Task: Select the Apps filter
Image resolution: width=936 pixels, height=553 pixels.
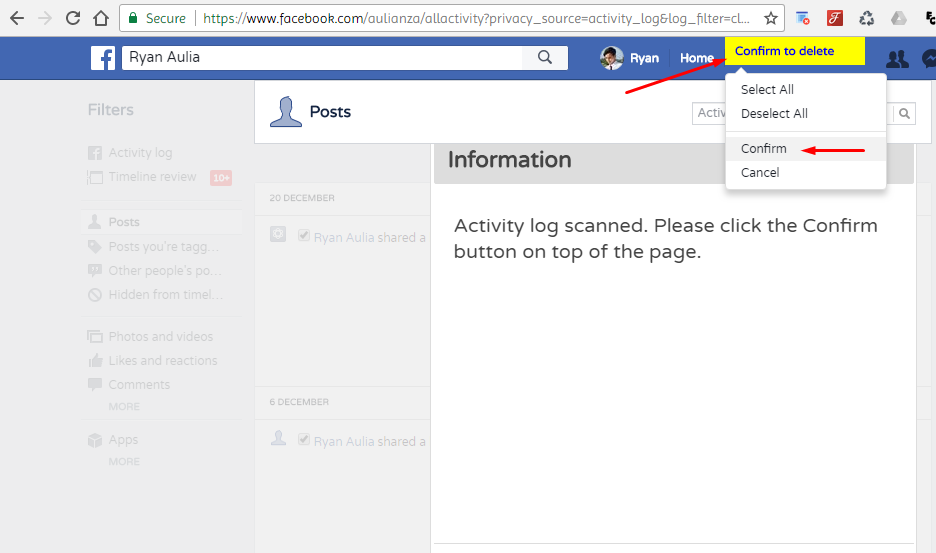Action: click(123, 440)
